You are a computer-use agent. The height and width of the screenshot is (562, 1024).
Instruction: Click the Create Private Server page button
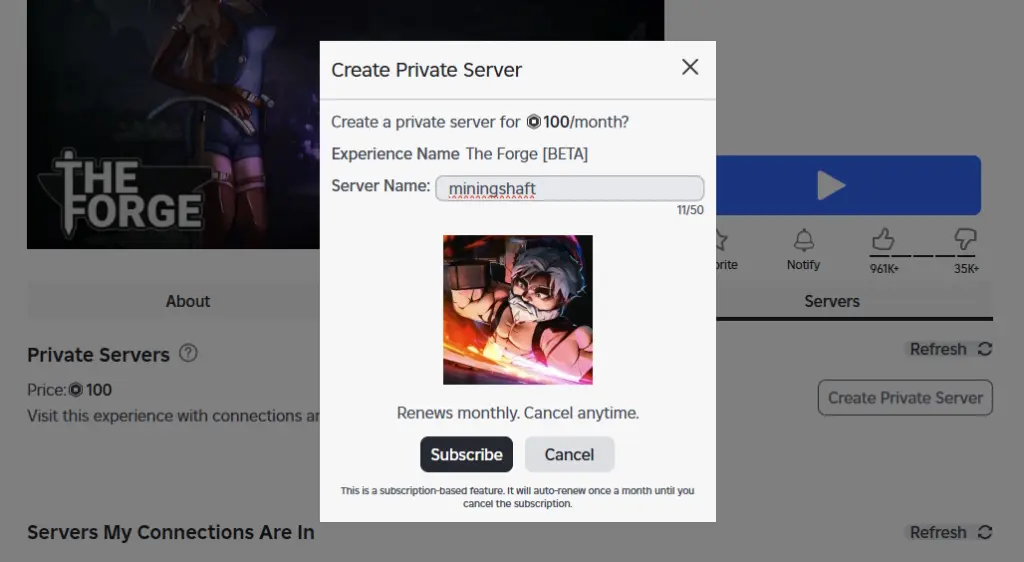pos(905,397)
